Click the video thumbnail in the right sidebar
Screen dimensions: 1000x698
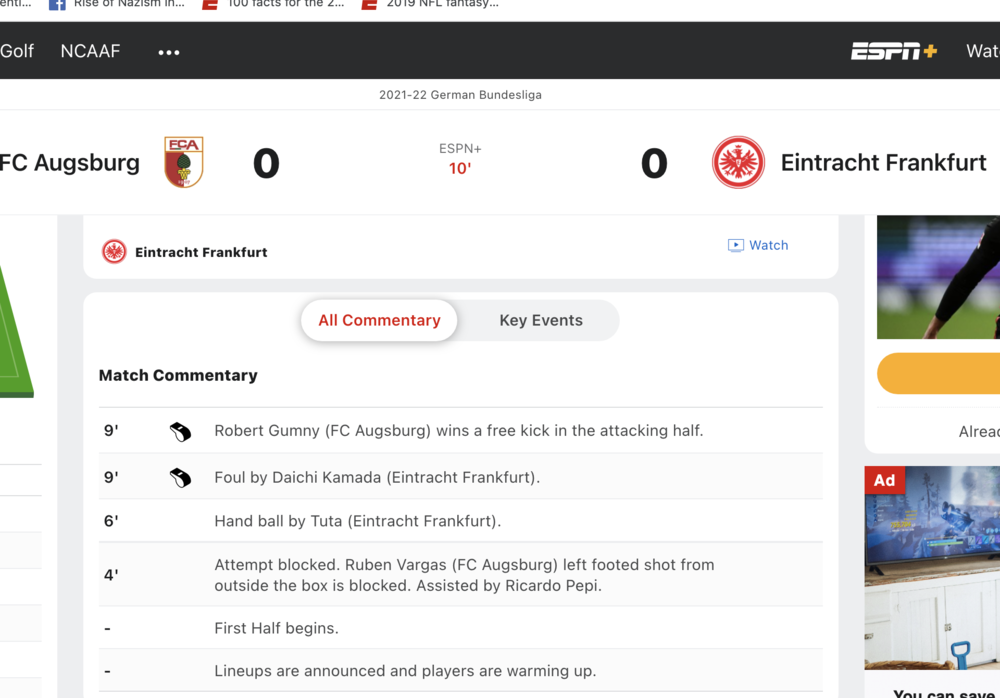pyautogui.click(x=940, y=277)
